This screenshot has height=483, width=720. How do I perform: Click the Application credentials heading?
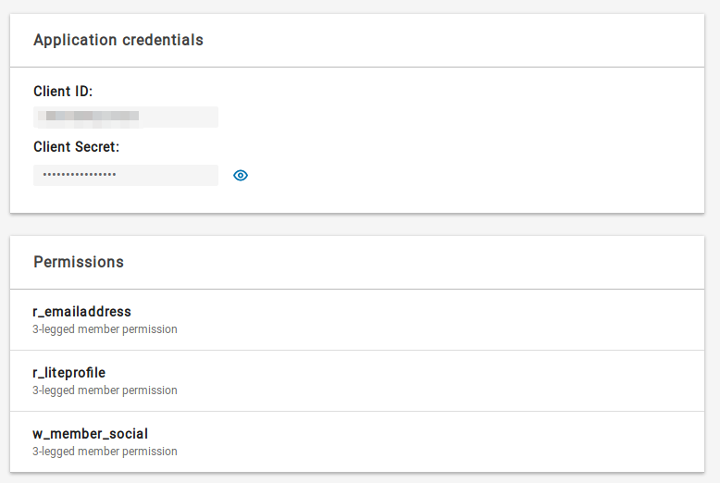pyautogui.click(x=118, y=40)
